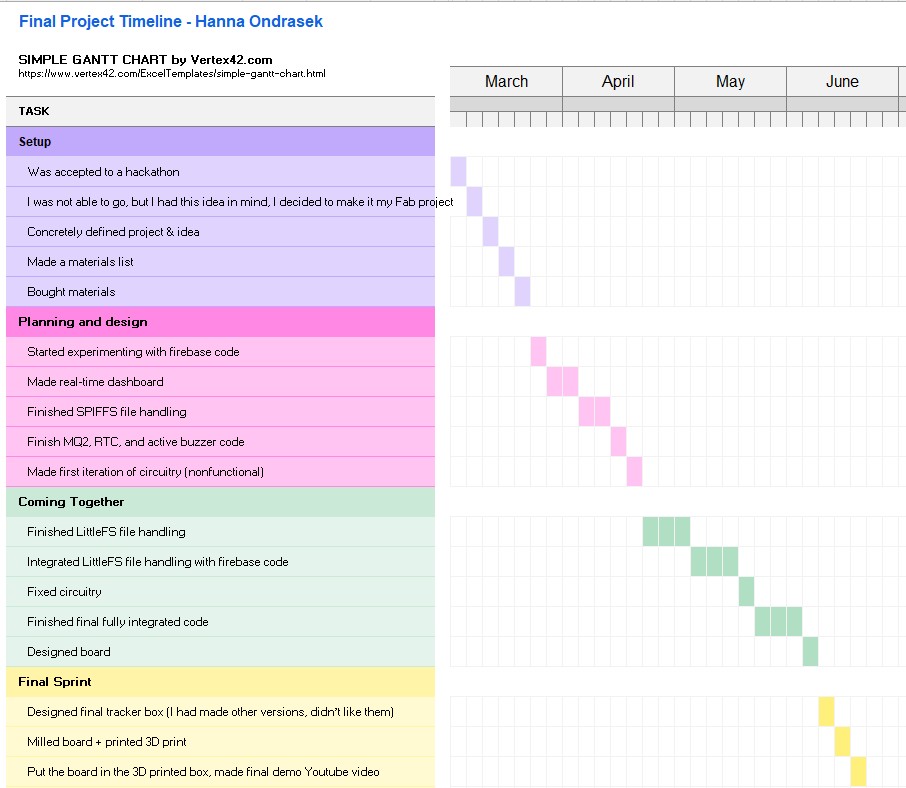Select the 'Made real-time dashboard' row
The width and height of the screenshot is (906, 788).
coord(220,382)
